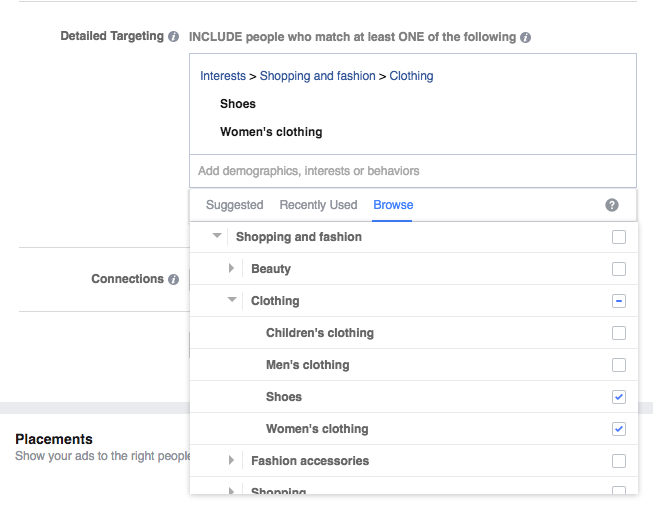Click the Fashion accessories category label
Image resolution: width=653 pixels, height=506 pixels.
[x=310, y=461]
